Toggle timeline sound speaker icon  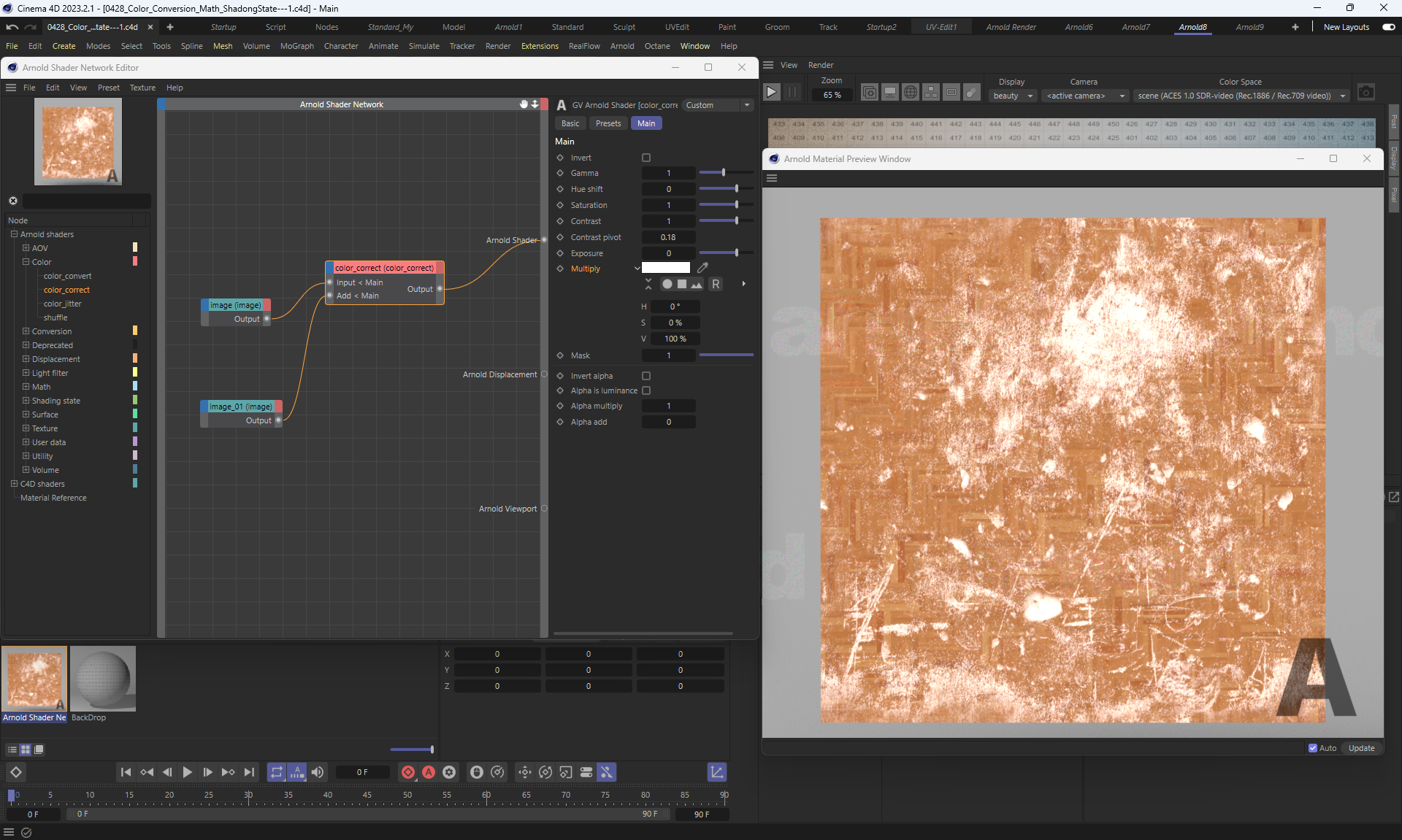pyautogui.click(x=318, y=772)
